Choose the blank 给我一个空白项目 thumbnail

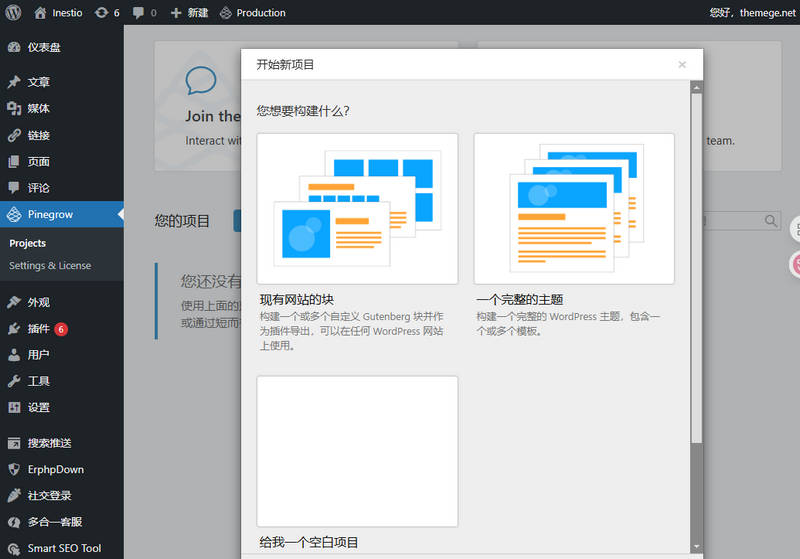point(357,451)
